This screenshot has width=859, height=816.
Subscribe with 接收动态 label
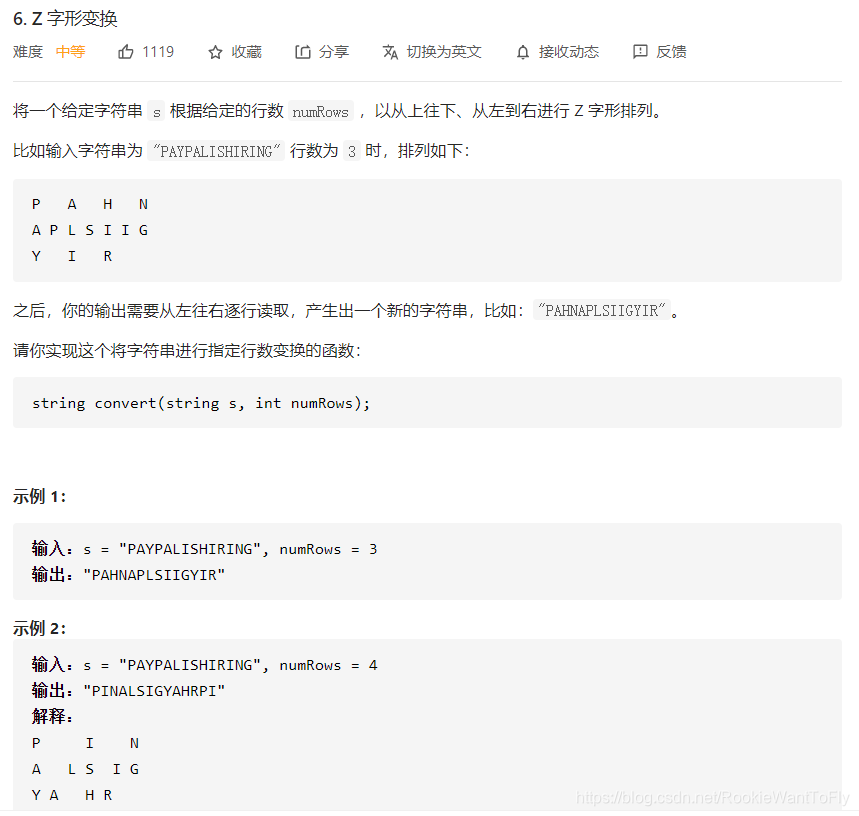pyautogui.click(x=569, y=51)
